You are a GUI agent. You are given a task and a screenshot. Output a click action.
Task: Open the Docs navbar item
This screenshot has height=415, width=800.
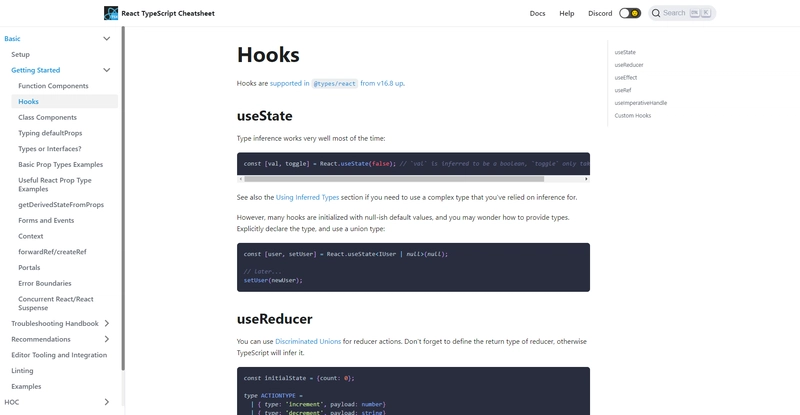(x=537, y=13)
